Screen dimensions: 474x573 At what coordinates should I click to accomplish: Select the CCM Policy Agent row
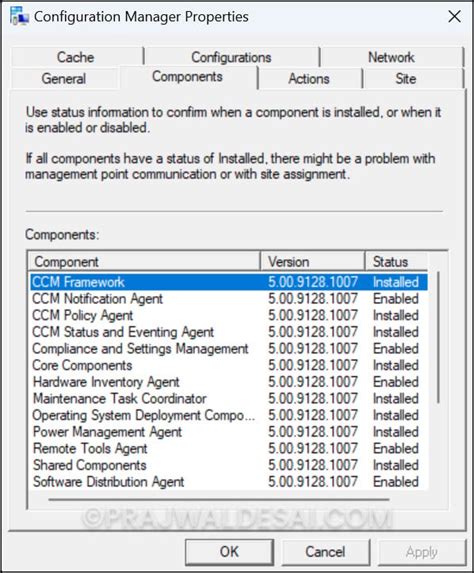(x=229, y=315)
